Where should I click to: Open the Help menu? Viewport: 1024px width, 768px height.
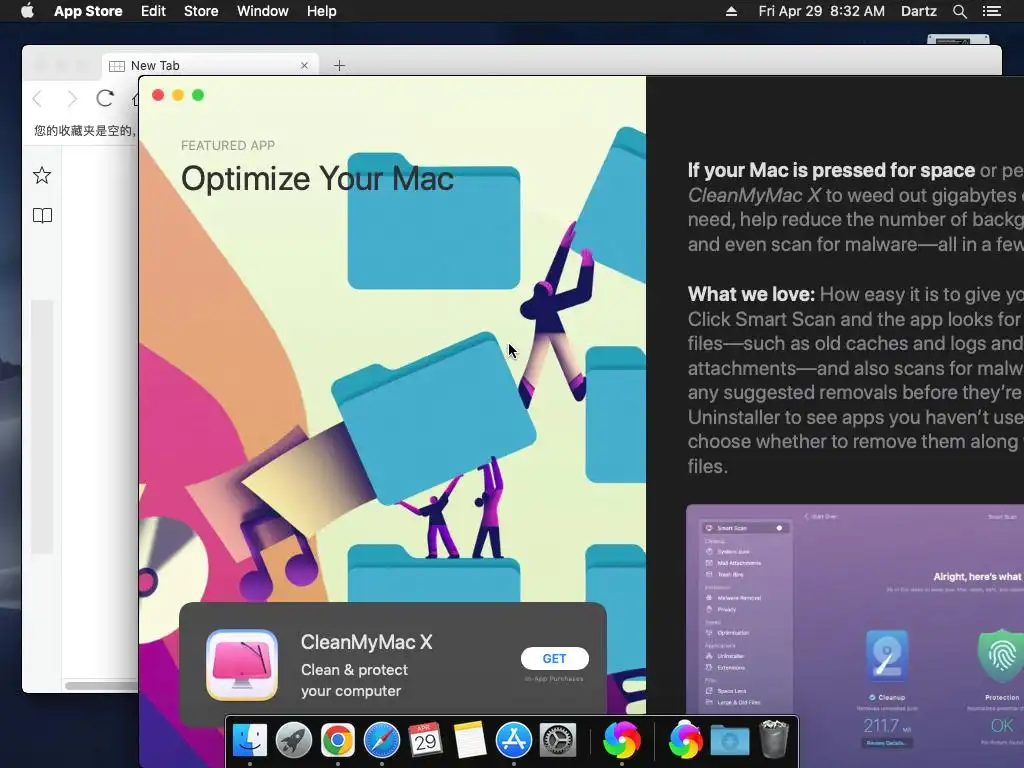(x=321, y=11)
